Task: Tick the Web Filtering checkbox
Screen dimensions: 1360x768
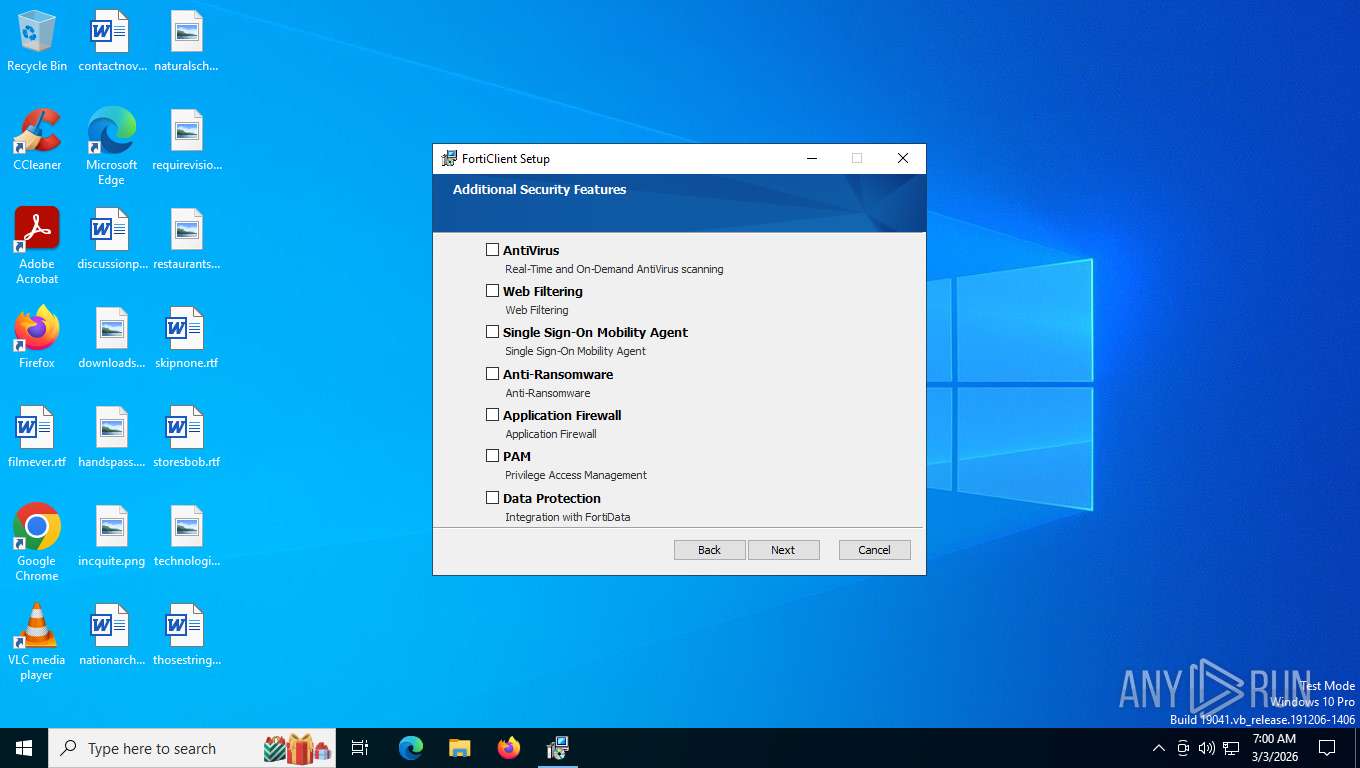Action: [x=492, y=291]
